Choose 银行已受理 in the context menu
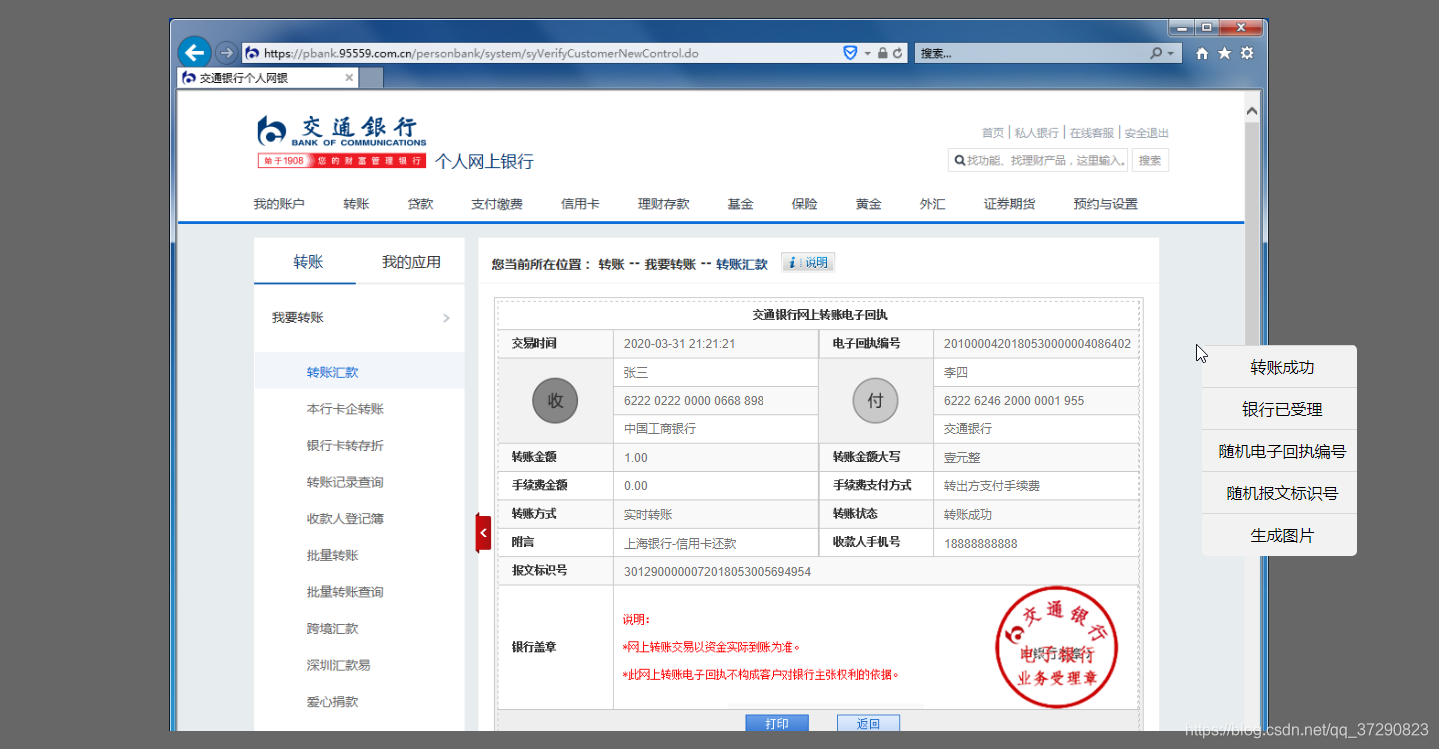1439x749 pixels. (x=1279, y=409)
